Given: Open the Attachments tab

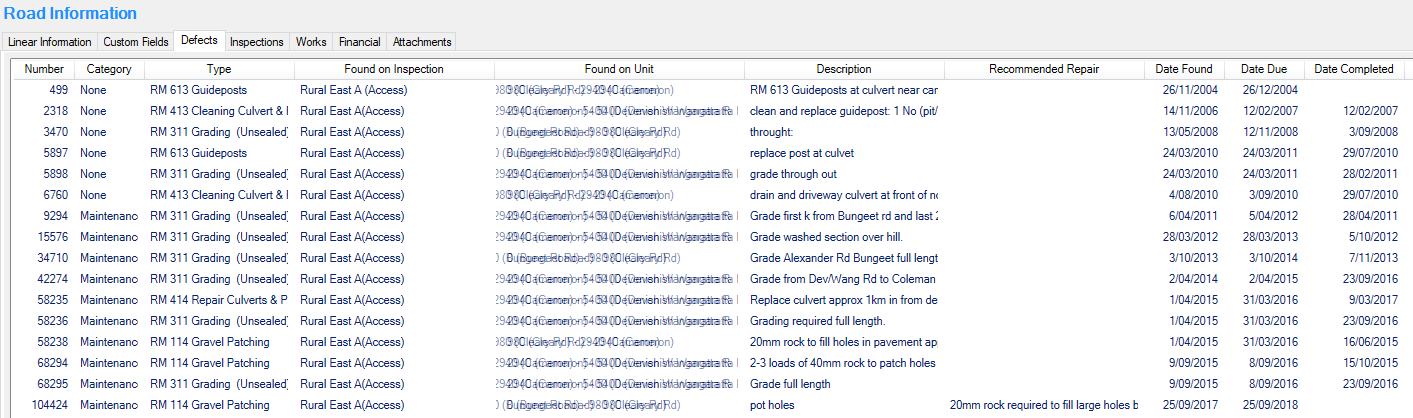Looking at the screenshot, I should (422, 42).
